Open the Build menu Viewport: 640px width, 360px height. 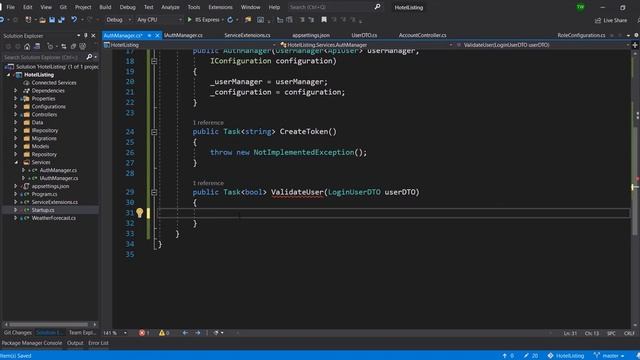[105, 7]
